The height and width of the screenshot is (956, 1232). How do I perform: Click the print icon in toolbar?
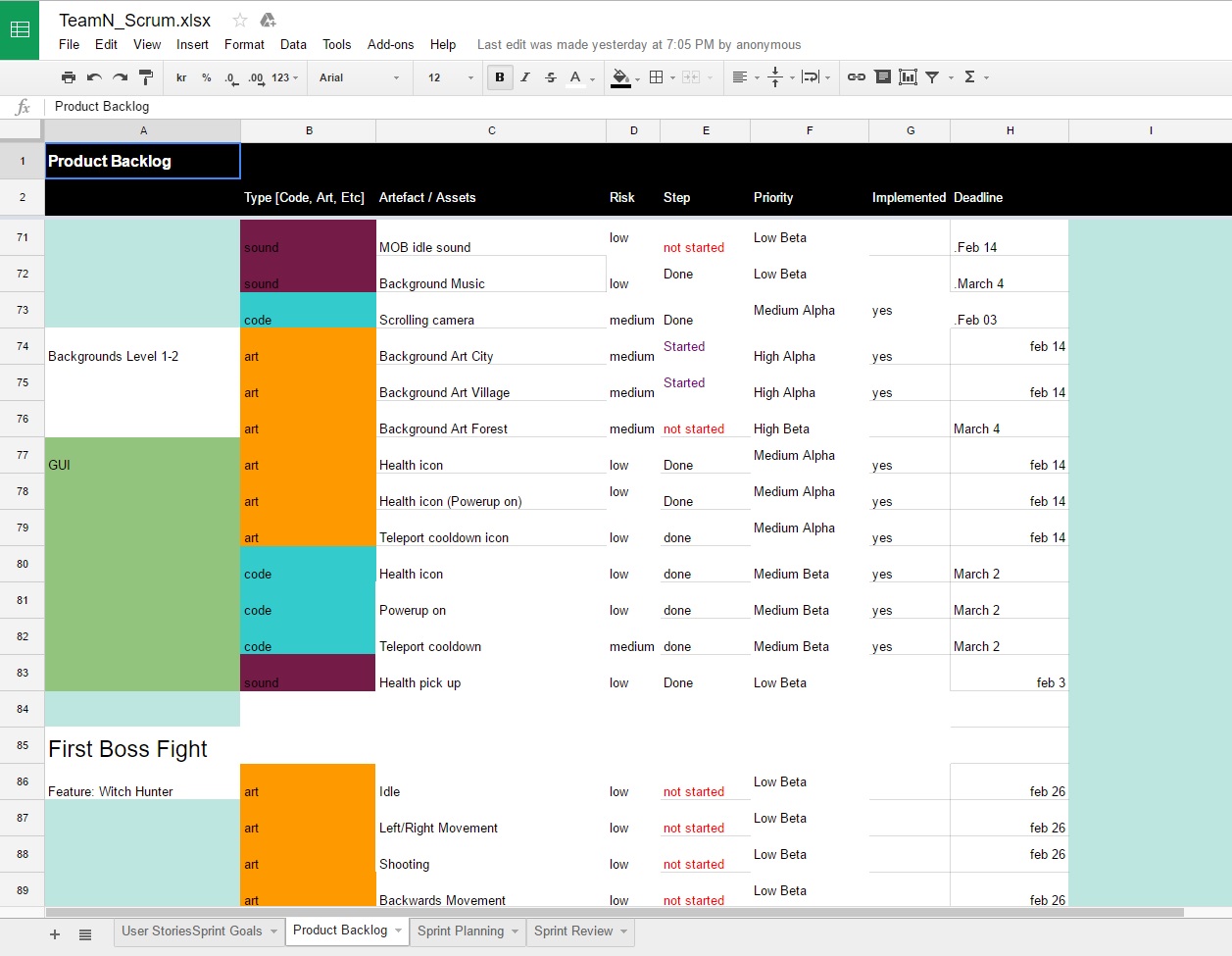coord(68,77)
